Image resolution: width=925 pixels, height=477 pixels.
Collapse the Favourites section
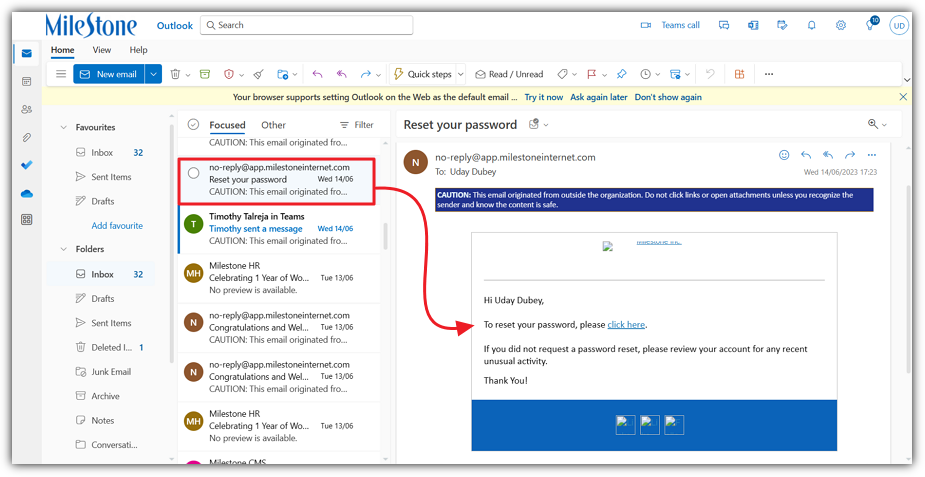(x=64, y=127)
